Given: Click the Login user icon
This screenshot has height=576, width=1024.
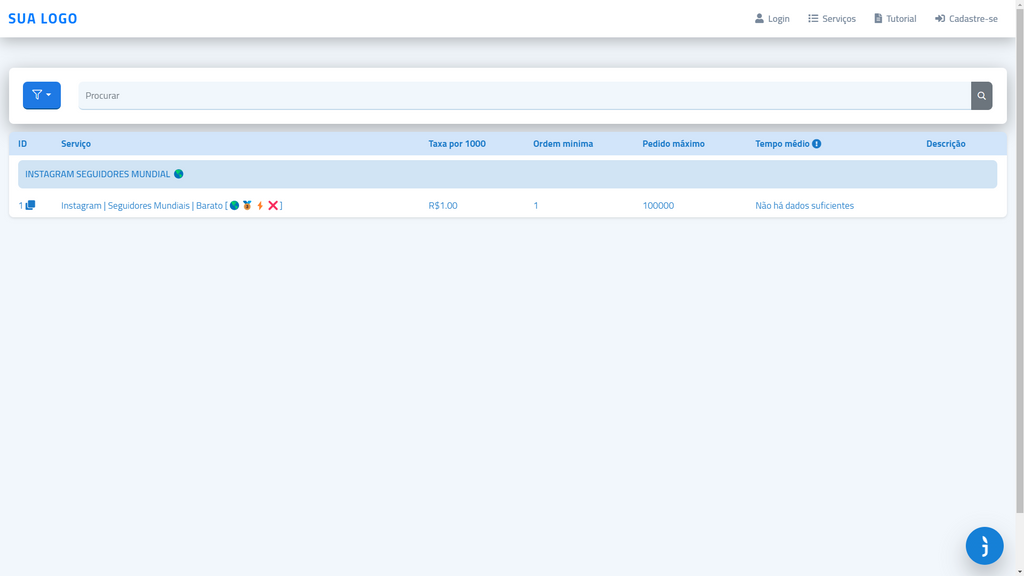Looking at the screenshot, I should click(x=759, y=18).
